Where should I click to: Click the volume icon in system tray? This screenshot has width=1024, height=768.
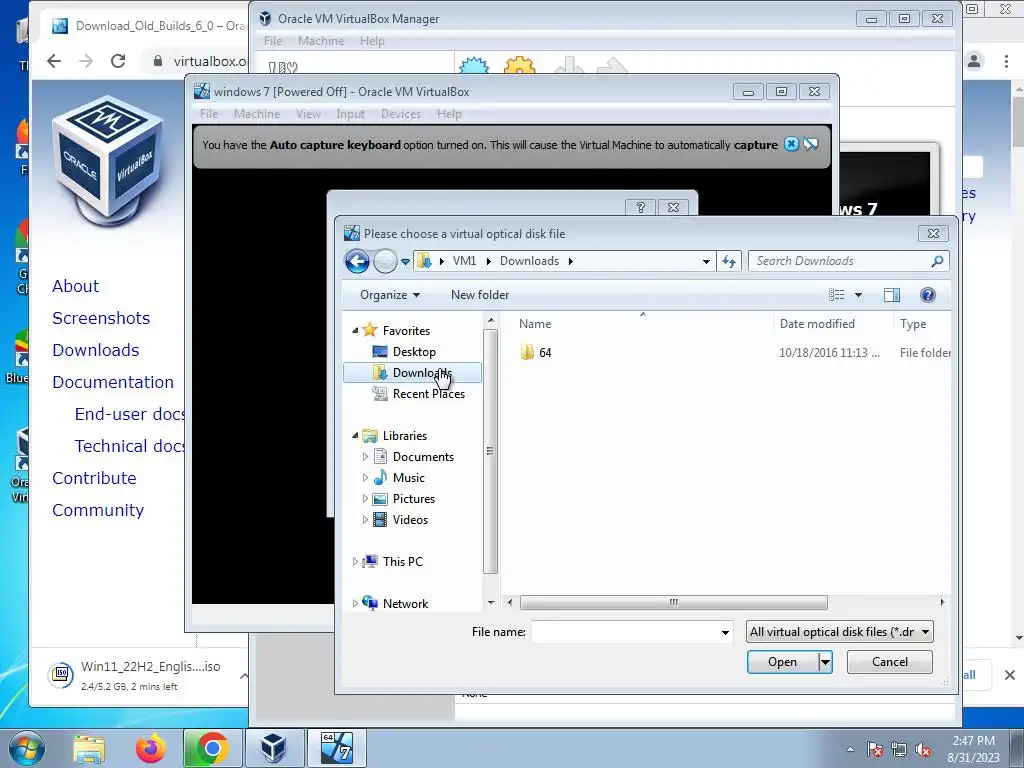[923, 750]
